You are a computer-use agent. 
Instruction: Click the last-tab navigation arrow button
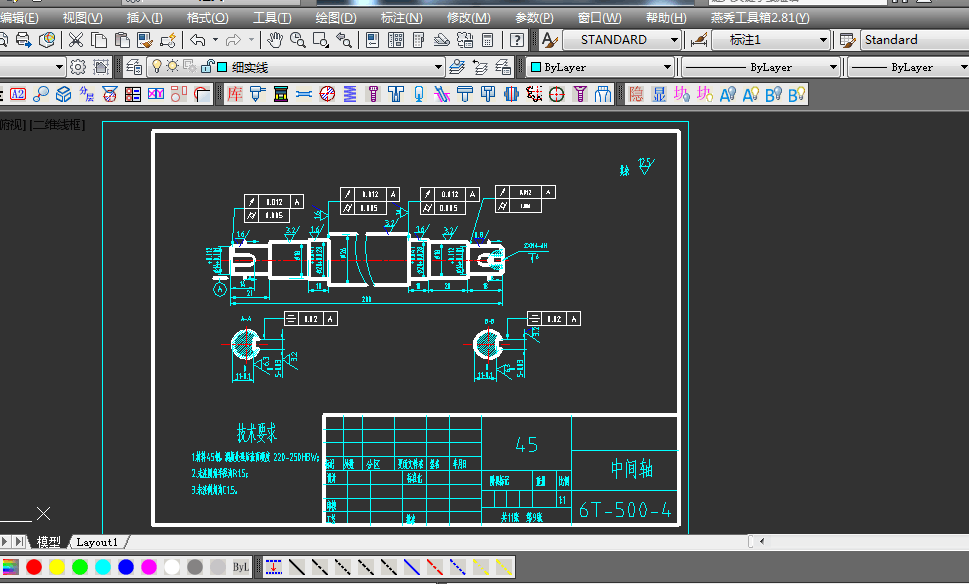click(20, 542)
